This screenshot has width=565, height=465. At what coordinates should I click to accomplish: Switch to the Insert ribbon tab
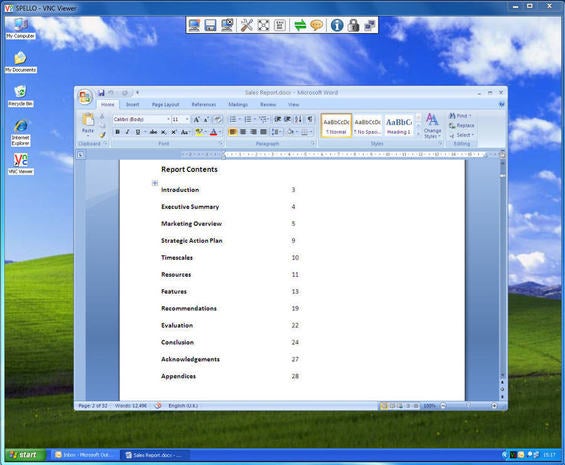point(132,105)
